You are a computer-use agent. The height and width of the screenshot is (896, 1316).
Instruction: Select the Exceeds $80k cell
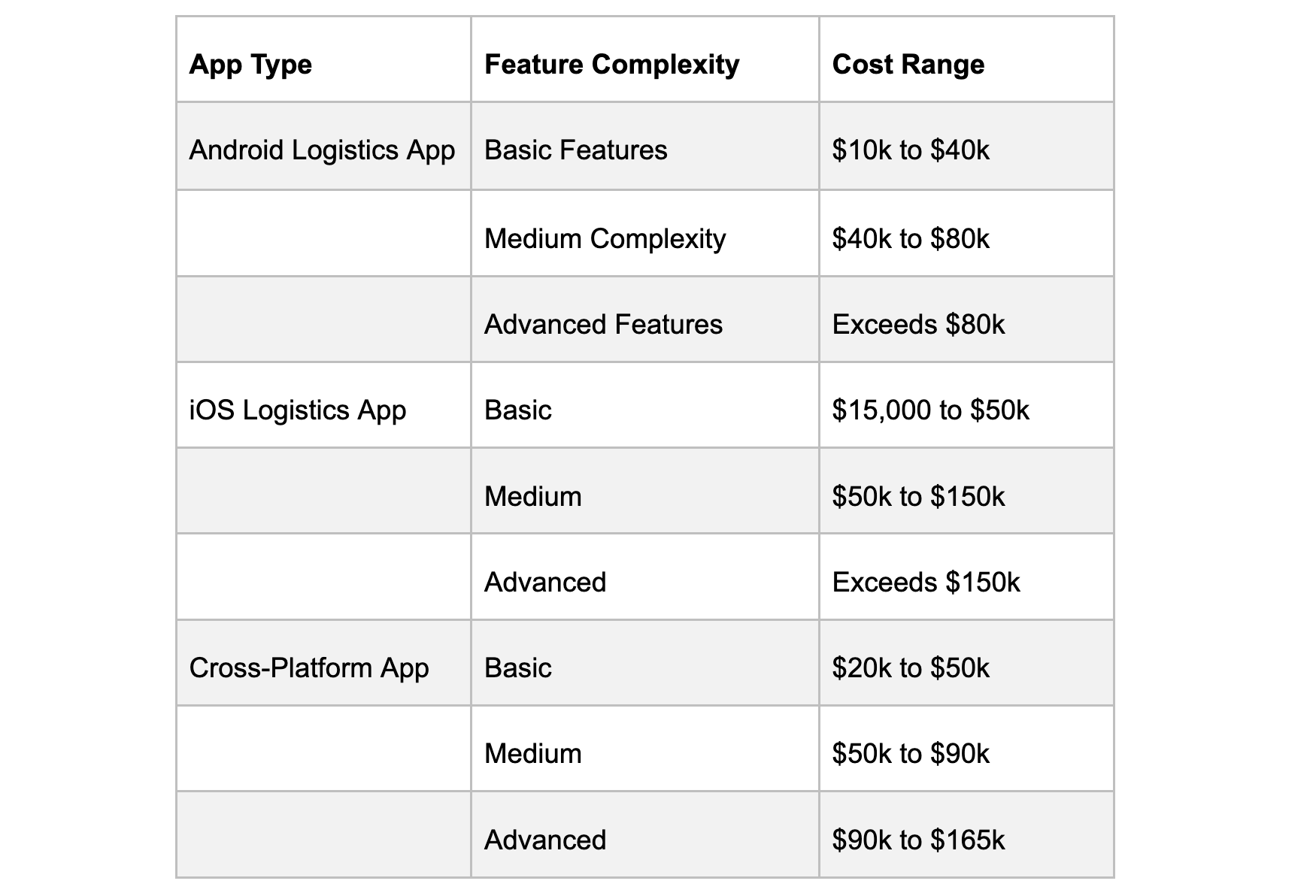point(966,319)
